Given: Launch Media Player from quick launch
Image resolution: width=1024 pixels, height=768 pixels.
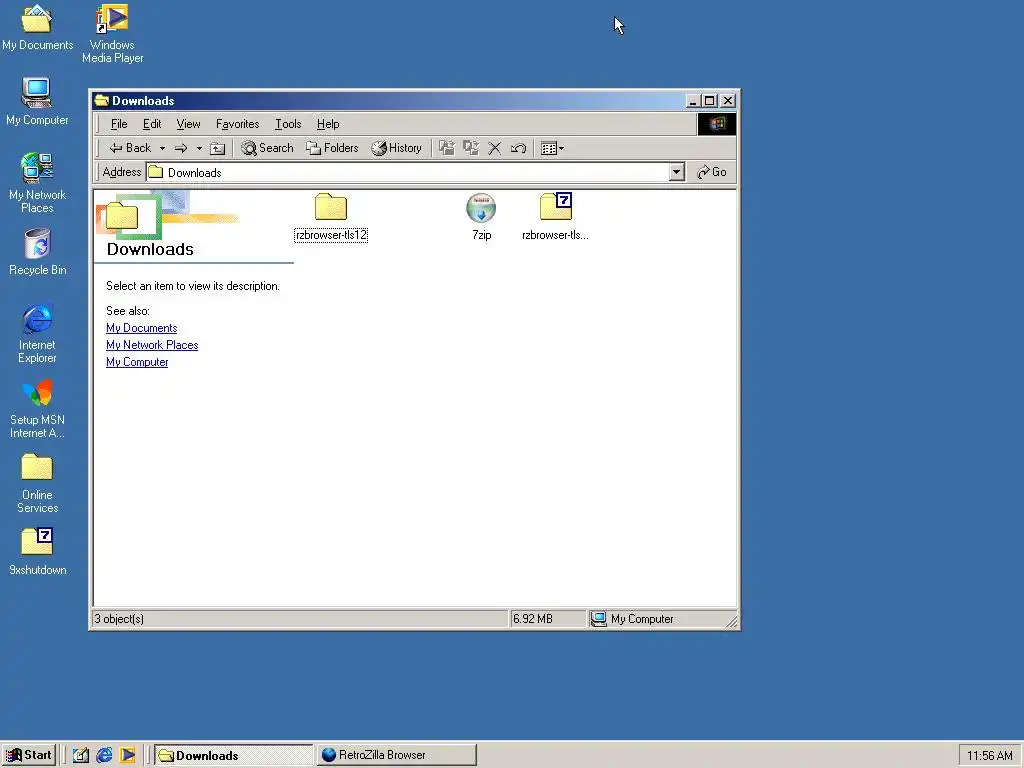Looking at the screenshot, I should click(x=128, y=755).
